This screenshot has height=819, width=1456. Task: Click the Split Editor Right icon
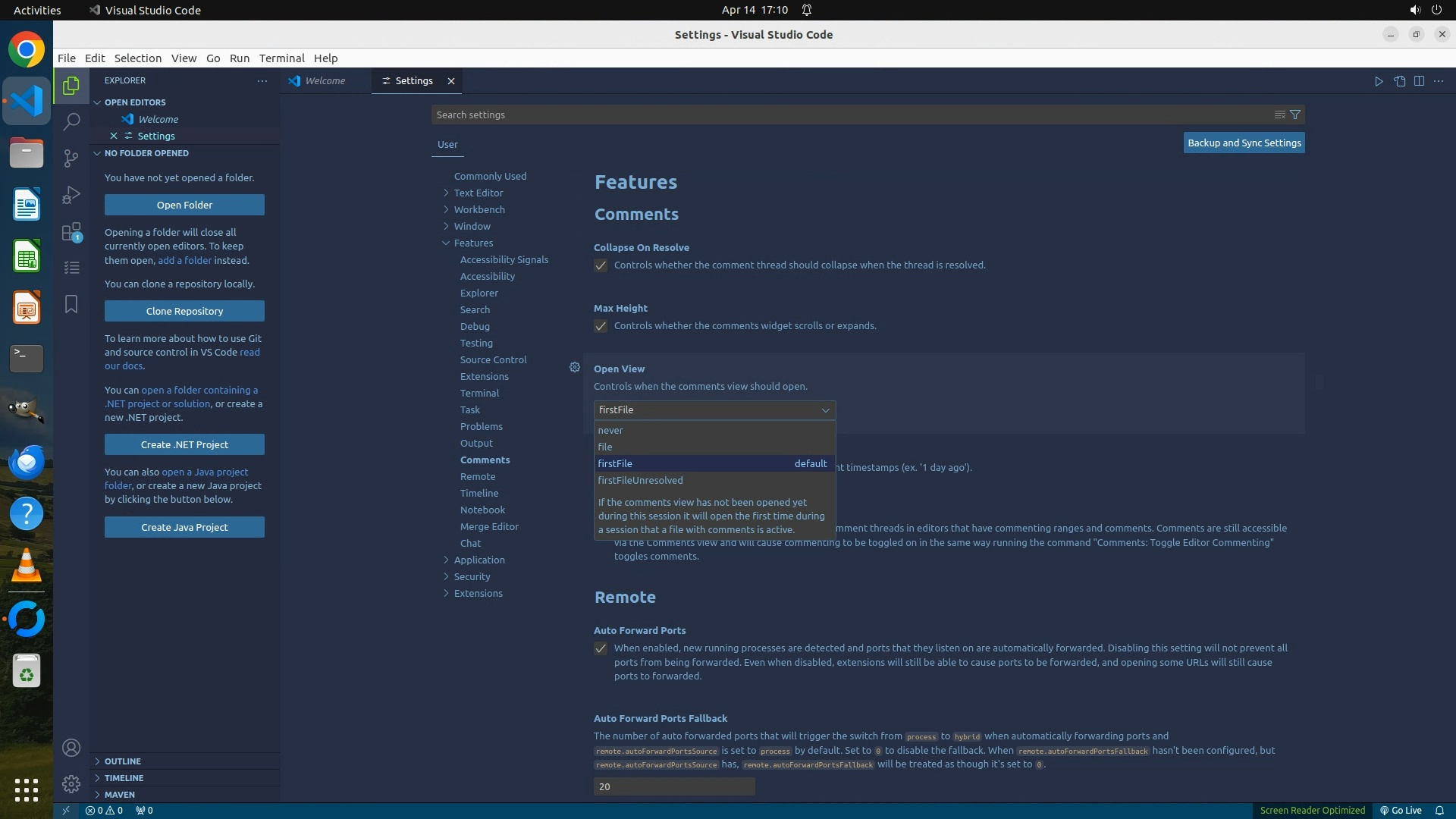[x=1419, y=81]
